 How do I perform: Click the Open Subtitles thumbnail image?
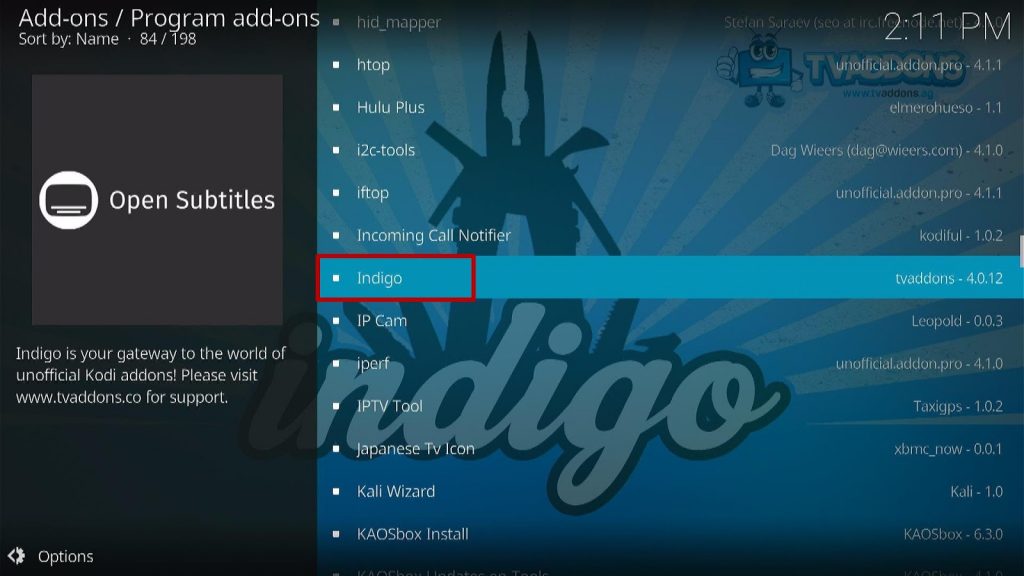click(x=157, y=199)
